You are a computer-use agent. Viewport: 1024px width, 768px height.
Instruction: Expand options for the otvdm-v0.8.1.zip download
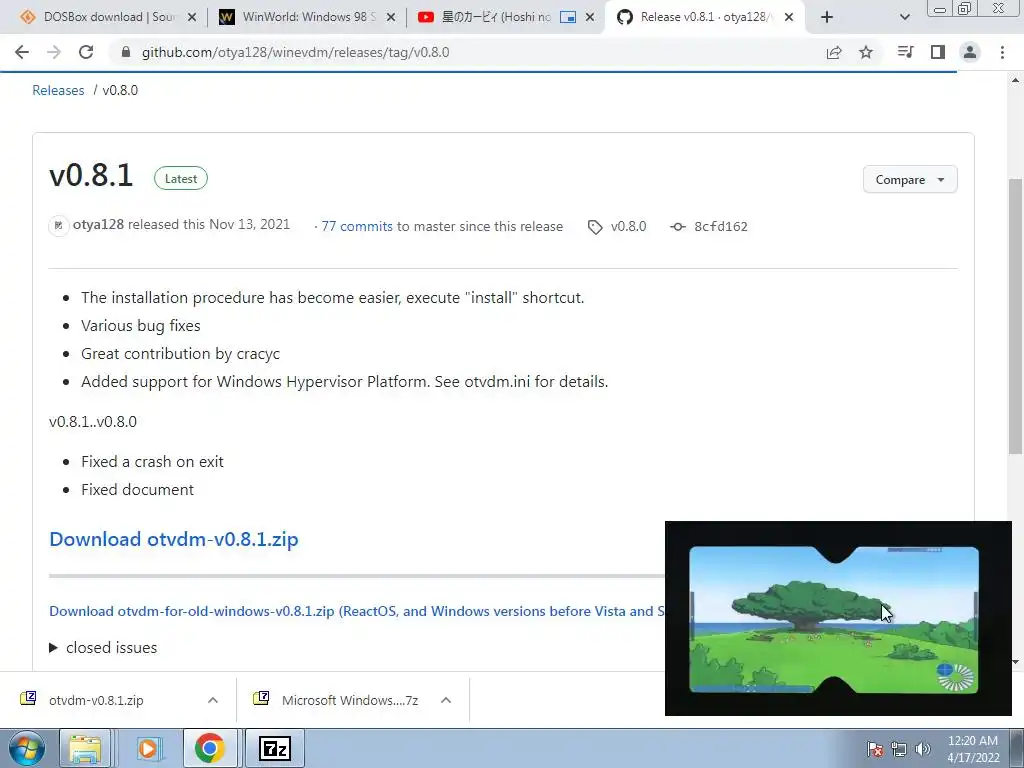tap(213, 700)
